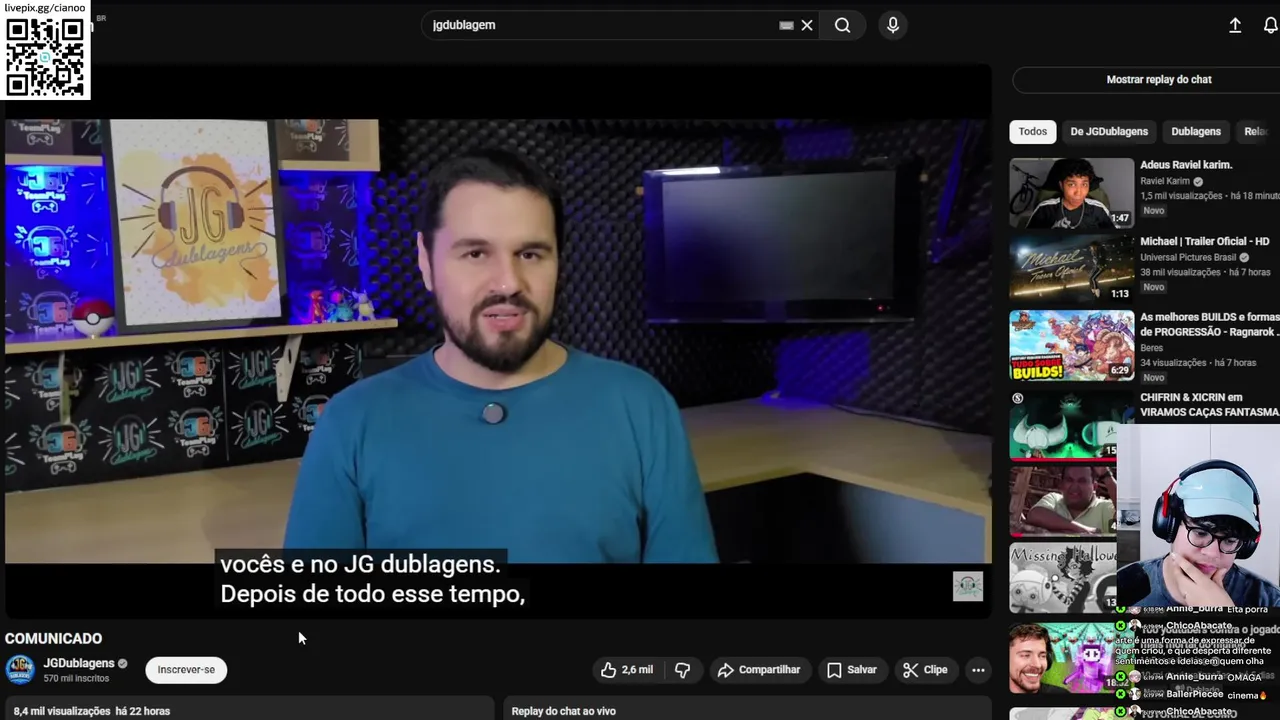The height and width of the screenshot is (720, 1280).
Task: Clear the search box with the X icon
Action: (807, 25)
